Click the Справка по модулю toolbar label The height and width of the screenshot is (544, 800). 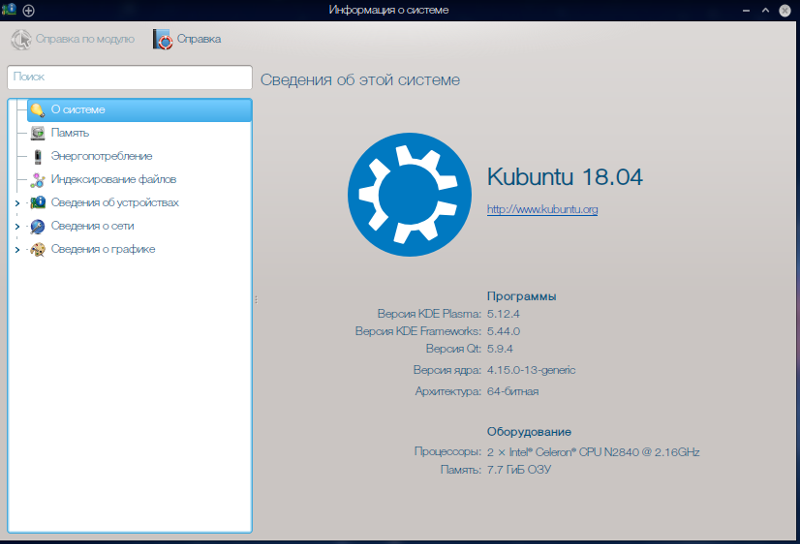tap(85, 39)
